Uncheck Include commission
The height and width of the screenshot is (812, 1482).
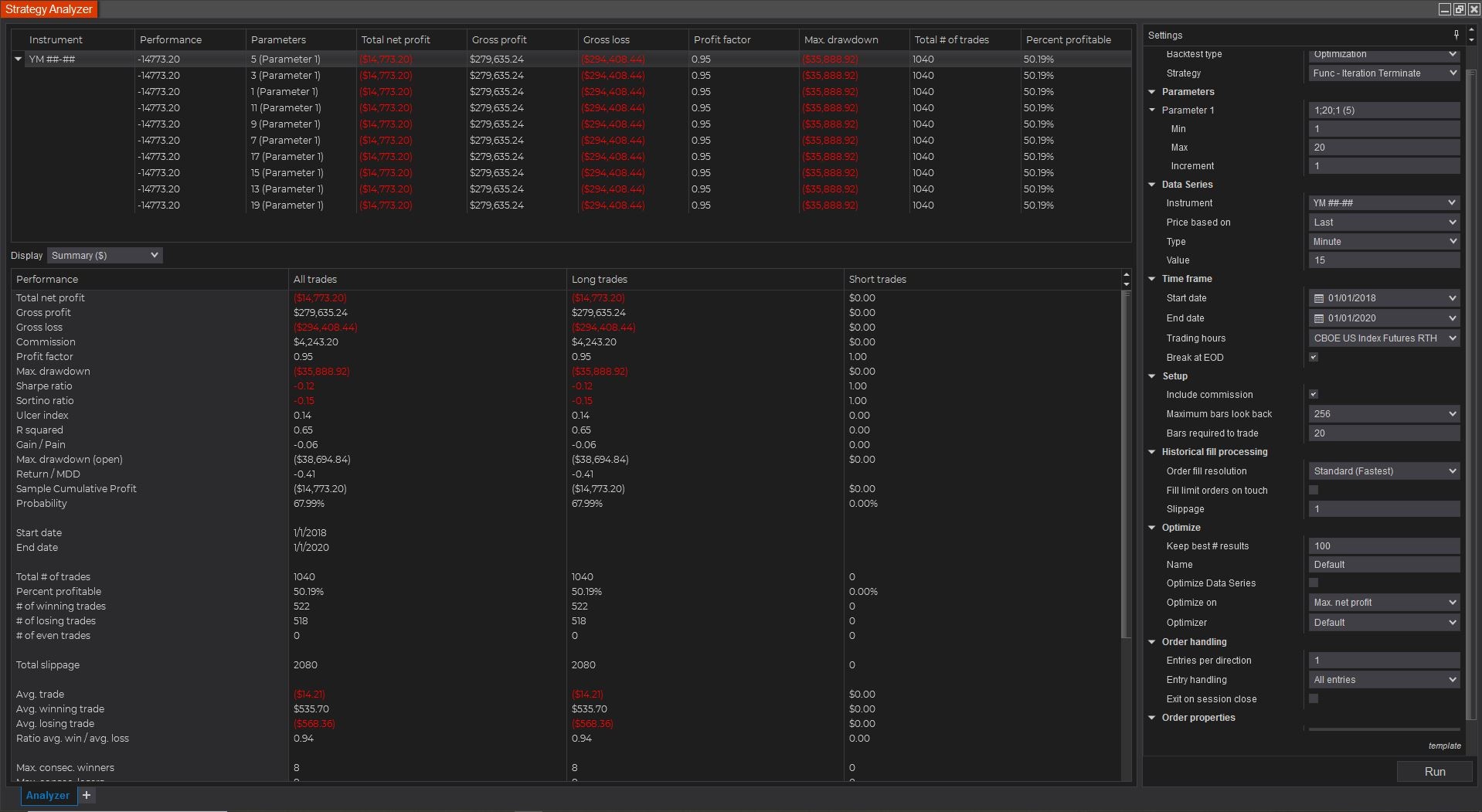click(x=1314, y=394)
